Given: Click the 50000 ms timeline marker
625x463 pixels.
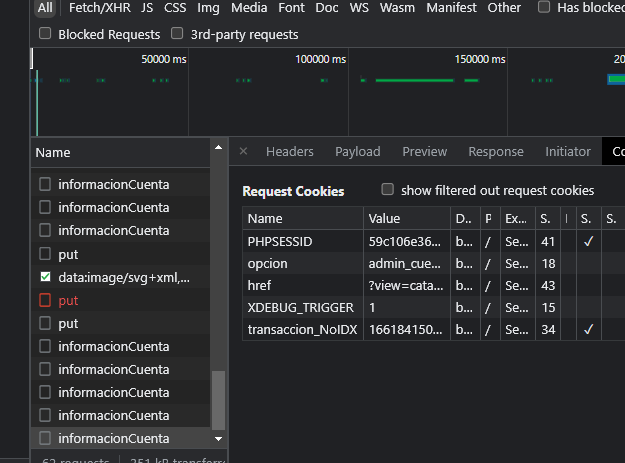Looking at the screenshot, I should 164,59.
